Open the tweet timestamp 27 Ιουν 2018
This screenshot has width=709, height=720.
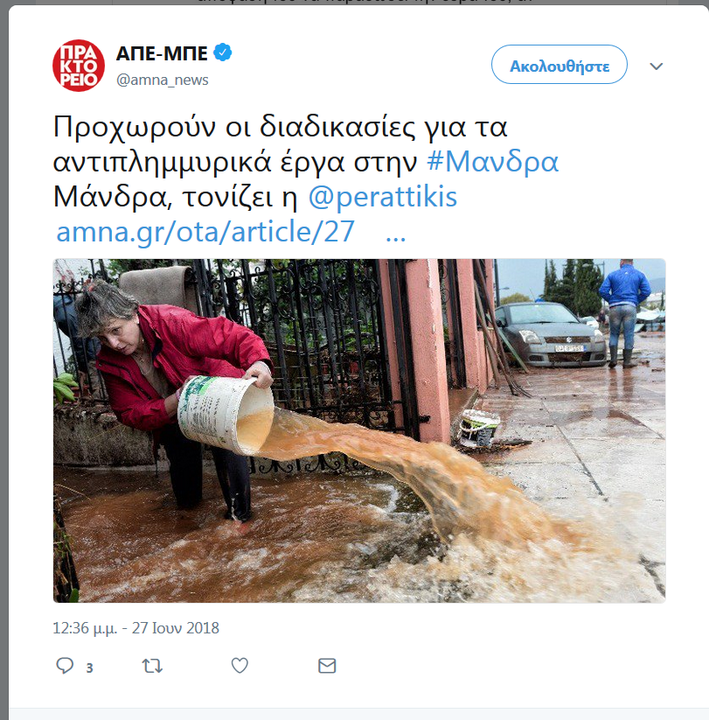pyautogui.click(x=136, y=628)
